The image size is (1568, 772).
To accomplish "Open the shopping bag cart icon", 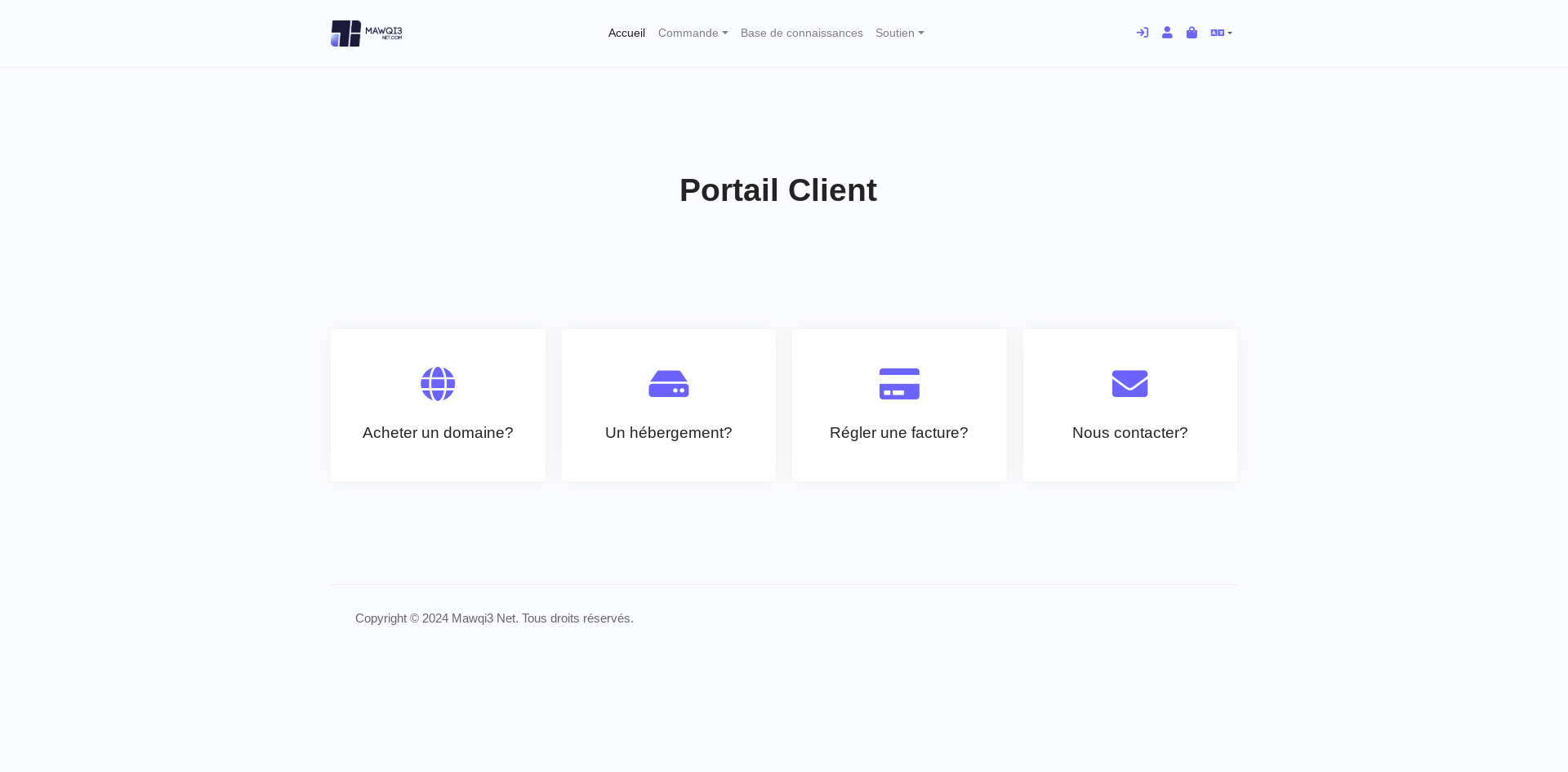I will [1192, 33].
